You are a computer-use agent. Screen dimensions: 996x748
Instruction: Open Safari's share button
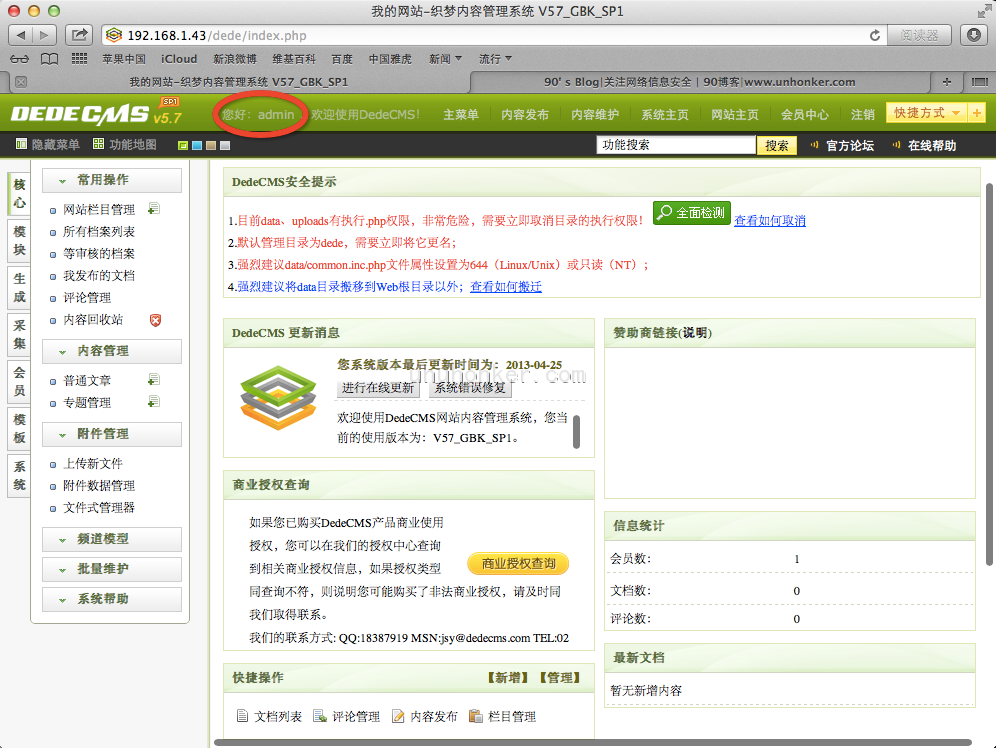(79, 35)
